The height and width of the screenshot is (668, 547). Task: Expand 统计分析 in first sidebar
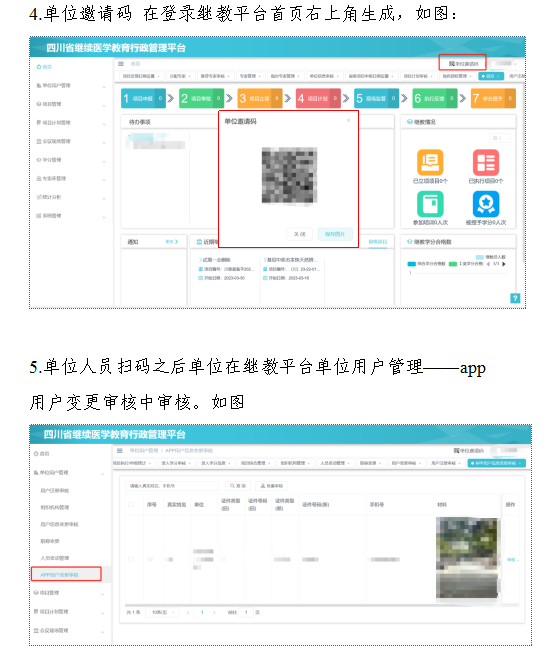[71, 197]
